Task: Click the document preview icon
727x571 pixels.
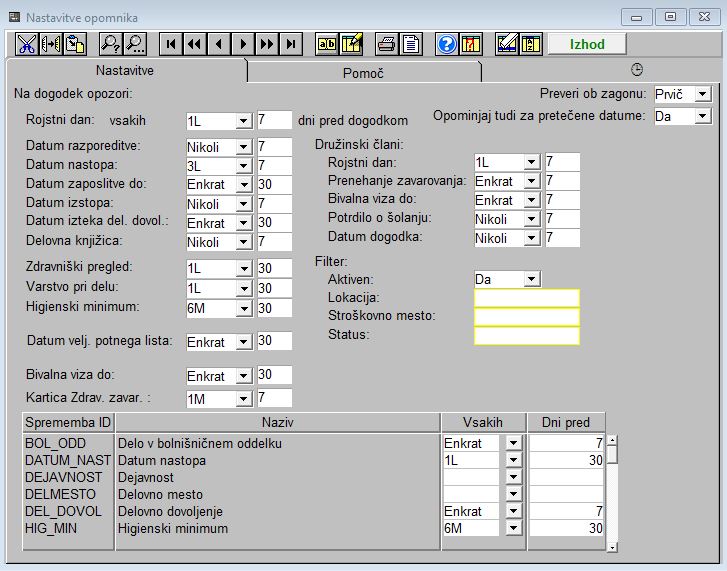Action: tap(411, 44)
